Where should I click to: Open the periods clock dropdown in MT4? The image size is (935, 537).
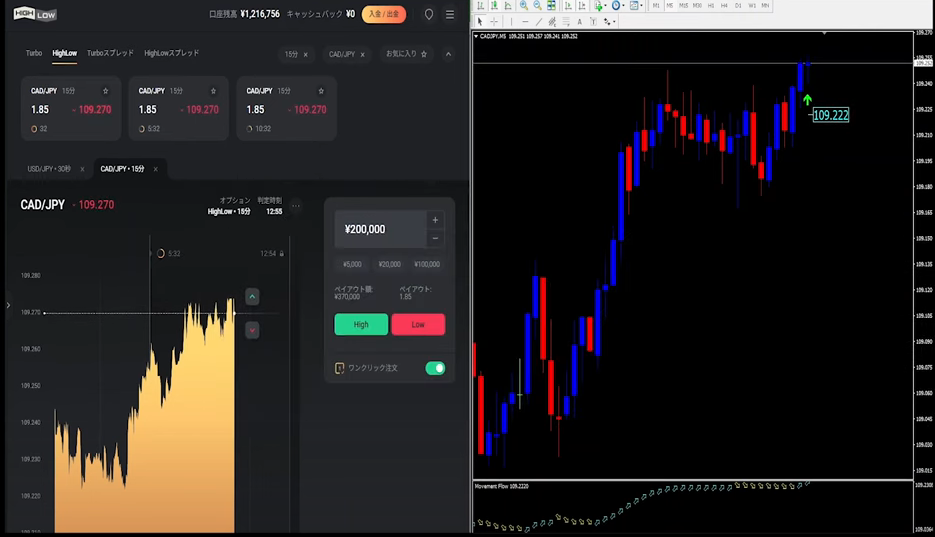[x=617, y=5]
